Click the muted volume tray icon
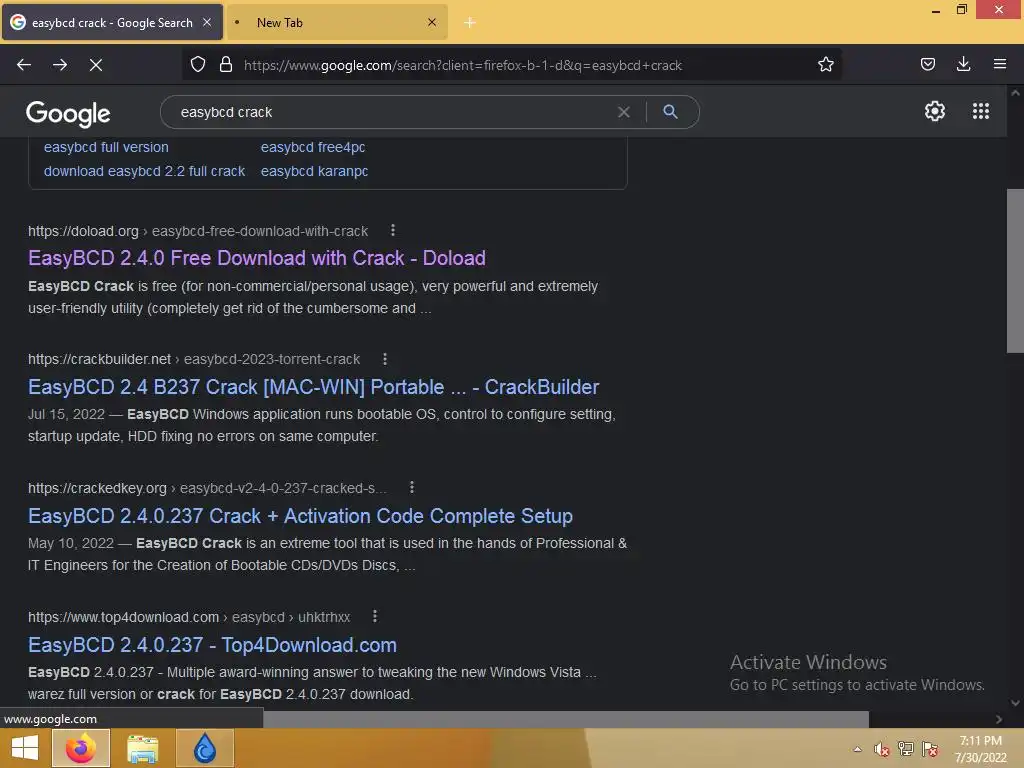The height and width of the screenshot is (768, 1024). pos(881,749)
